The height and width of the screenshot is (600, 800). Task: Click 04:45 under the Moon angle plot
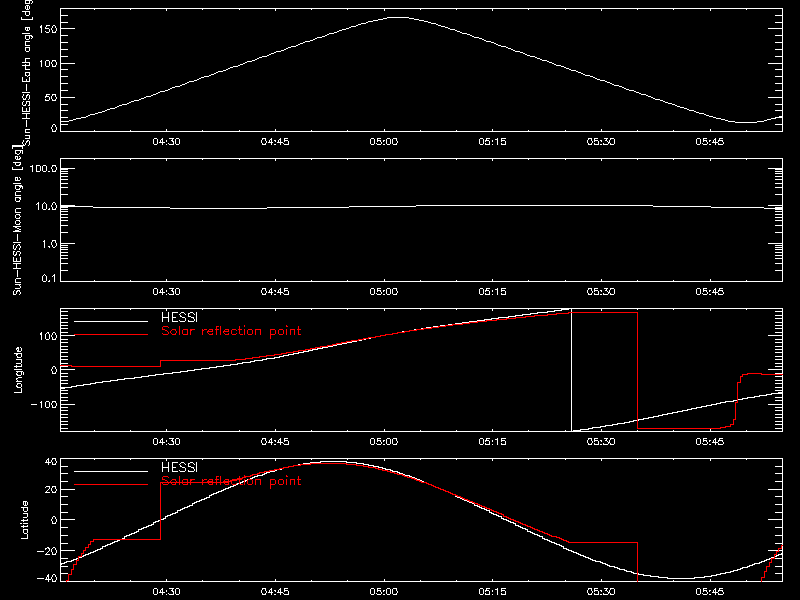pyautogui.click(x=275, y=292)
